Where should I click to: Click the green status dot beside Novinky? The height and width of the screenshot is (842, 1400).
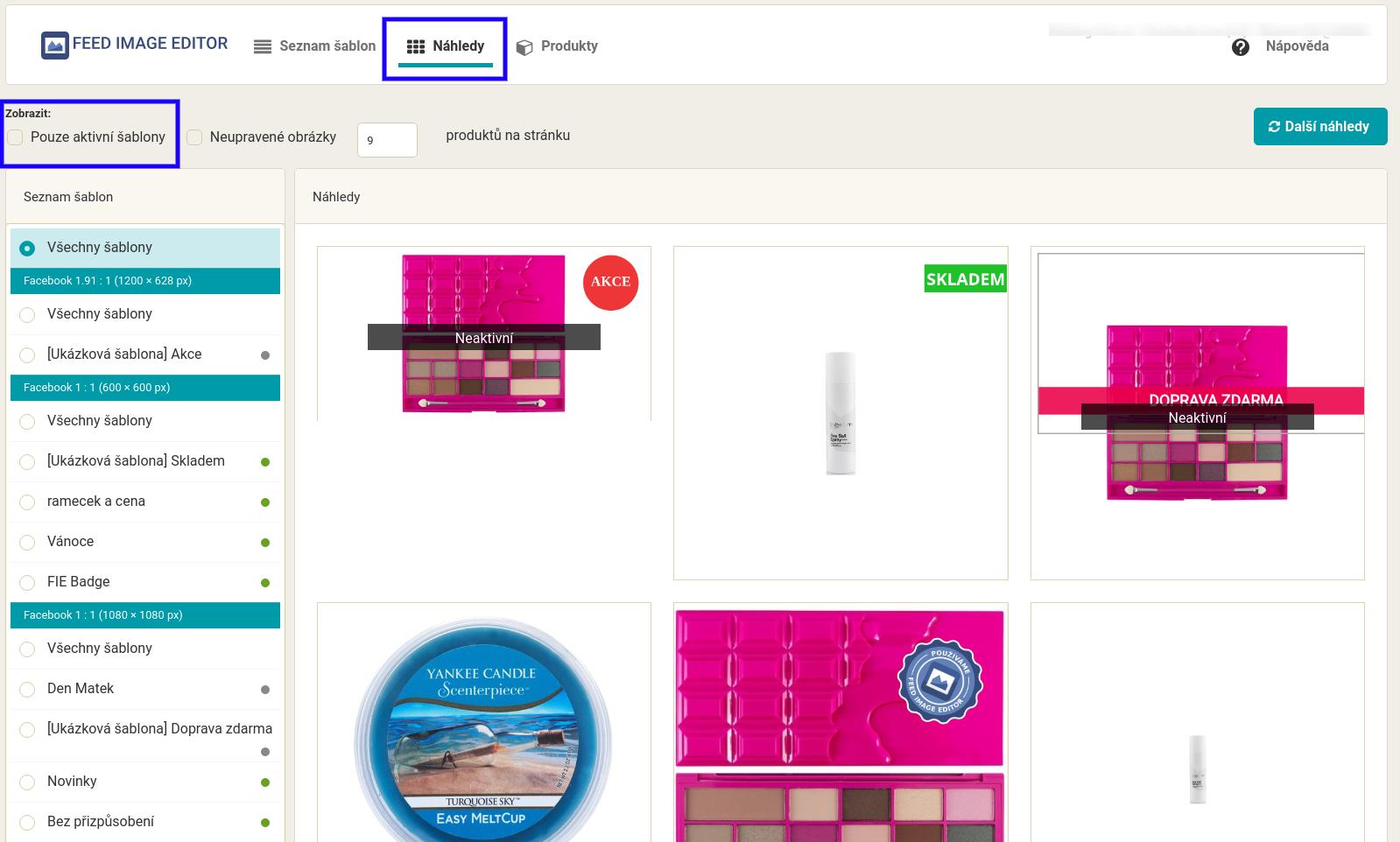pyautogui.click(x=265, y=782)
